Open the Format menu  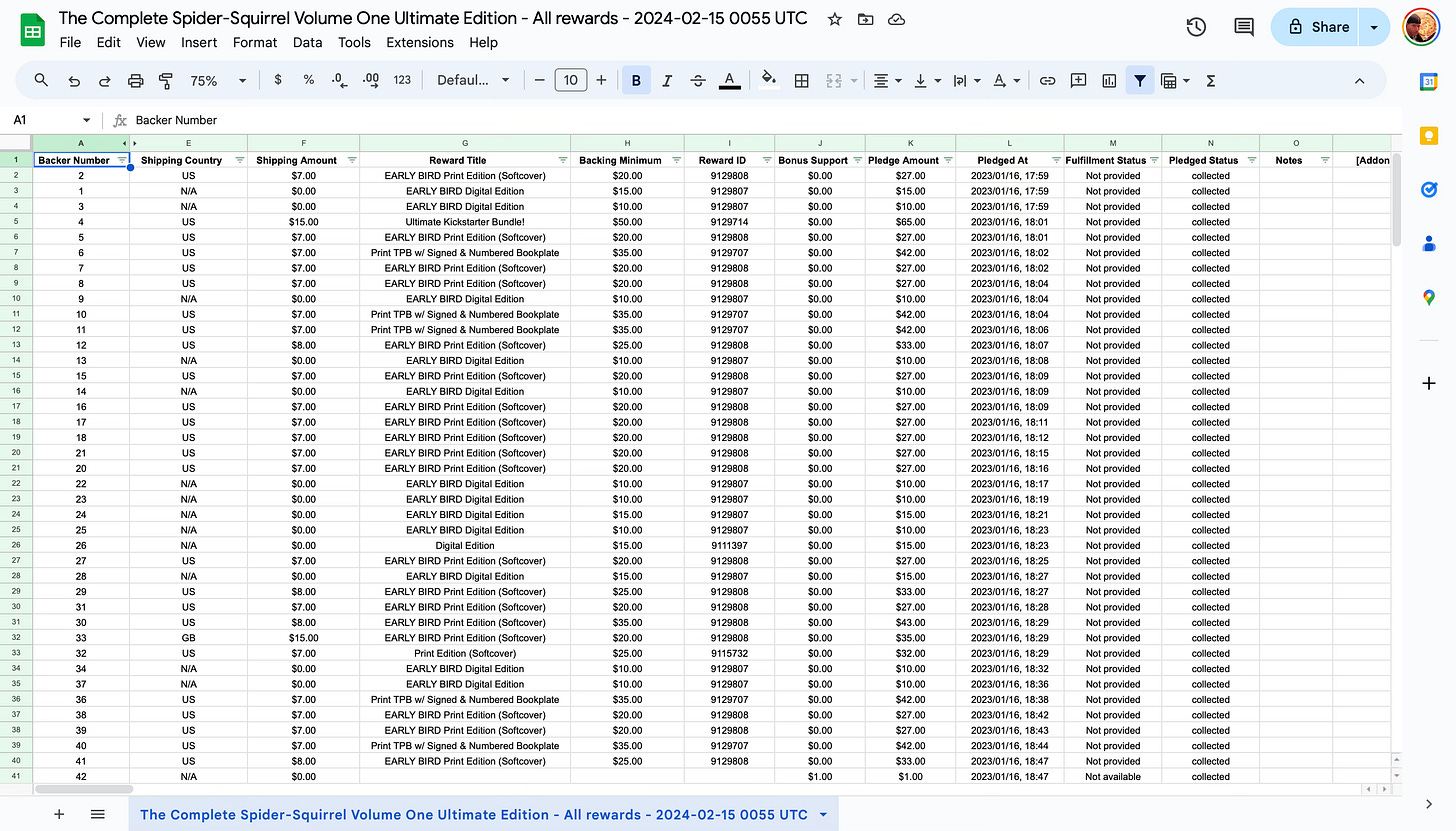pos(255,42)
